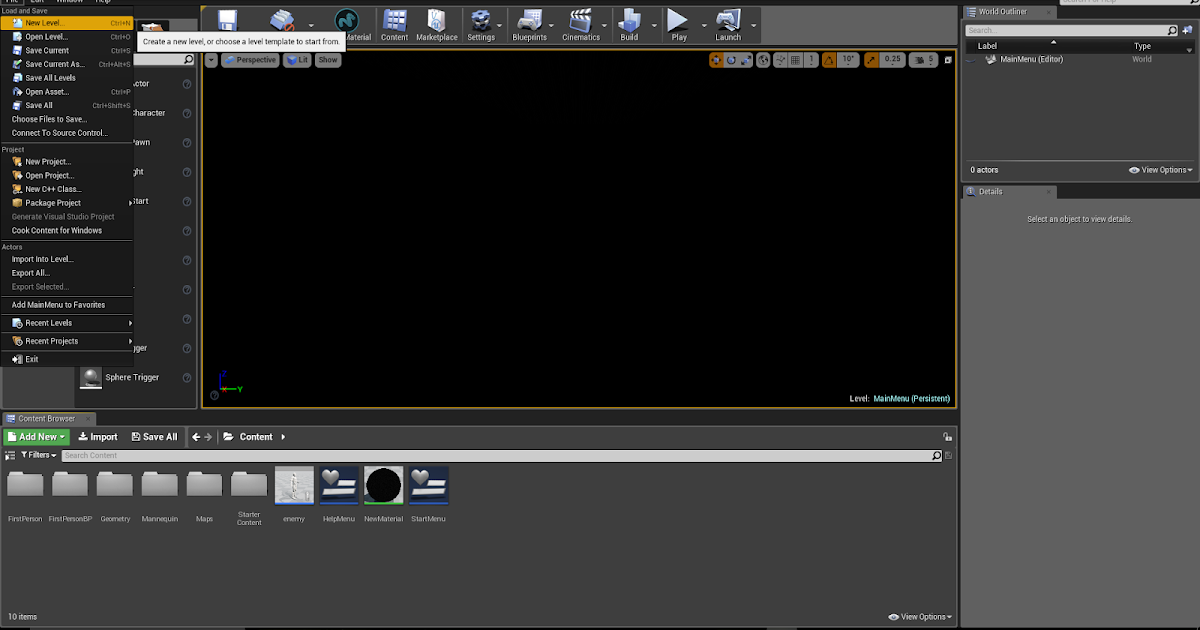This screenshot has height=630, width=1200.
Task: Open the enemy asset thumbnail
Action: 293,484
